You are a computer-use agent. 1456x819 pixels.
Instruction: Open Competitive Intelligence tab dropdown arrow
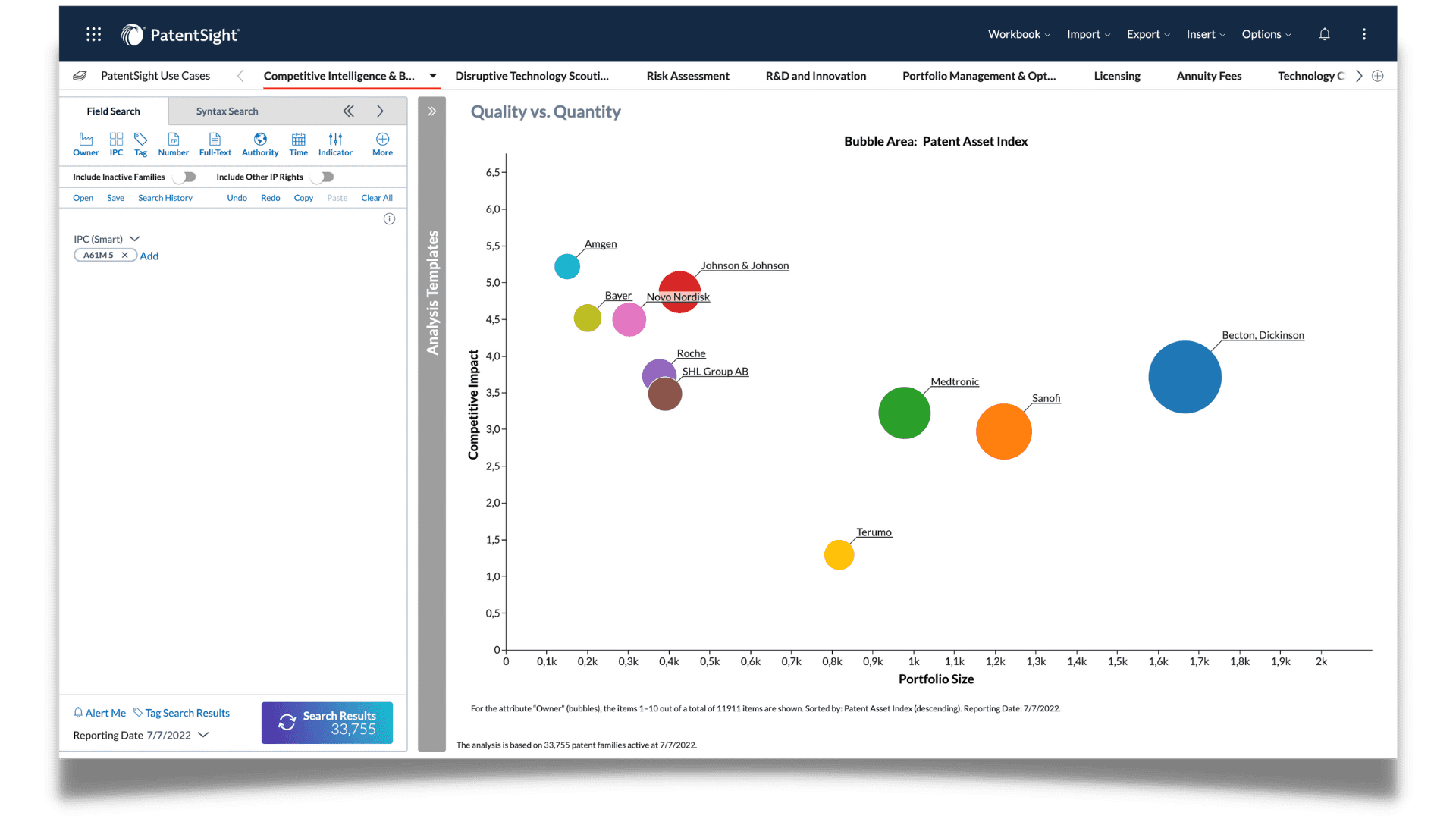433,76
